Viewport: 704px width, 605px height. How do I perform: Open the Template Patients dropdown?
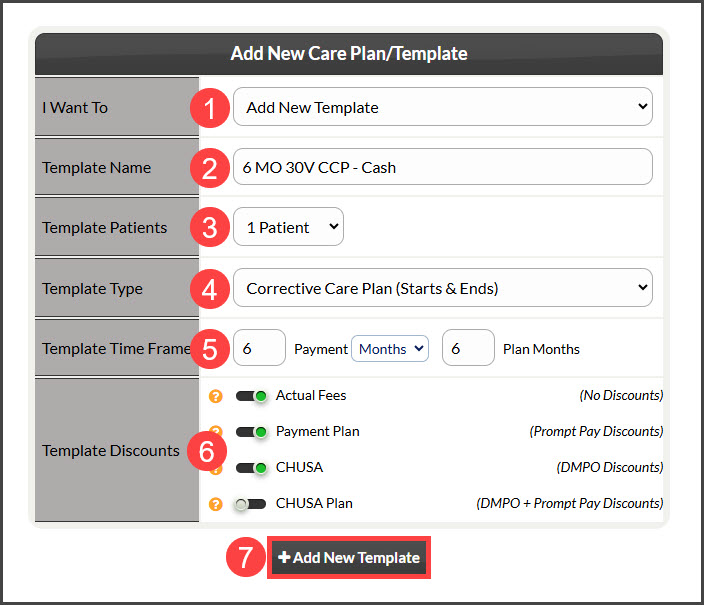coord(288,226)
